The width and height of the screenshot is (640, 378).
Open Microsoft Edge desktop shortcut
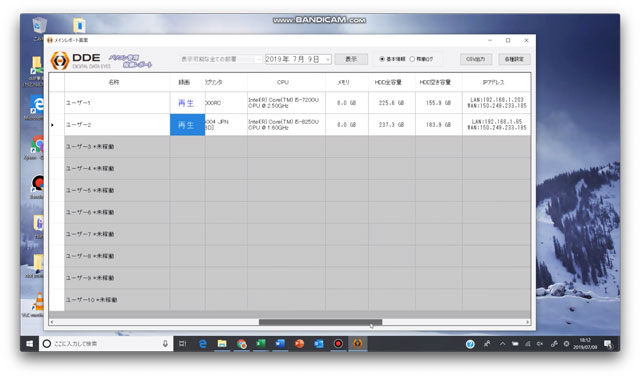coord(37,105)
